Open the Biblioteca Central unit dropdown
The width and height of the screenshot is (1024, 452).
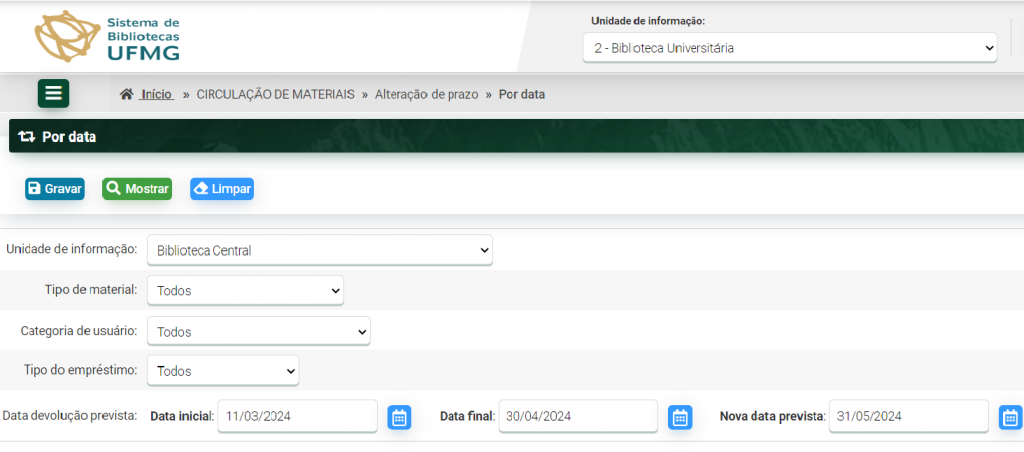point(319,250)
